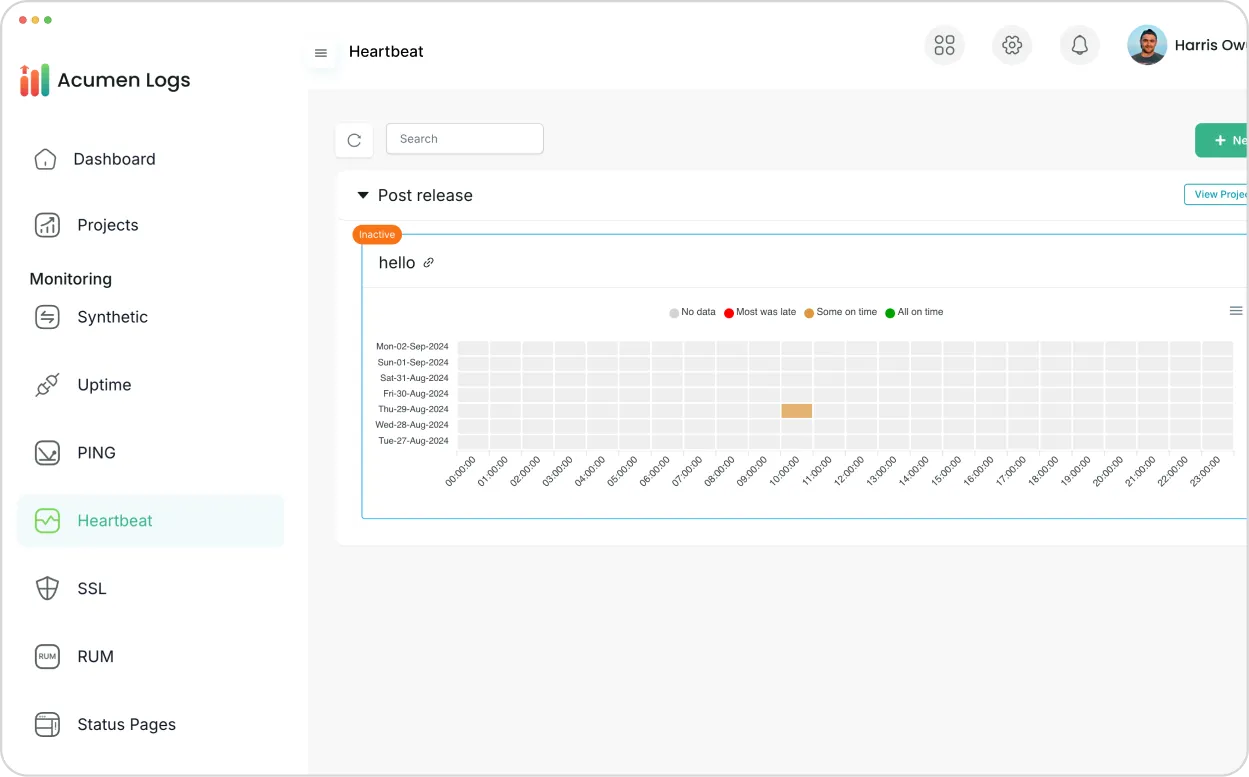Viewport: 1249px width, 777px height.
Task: Focus the Search input field
Action: pos(465,139)
